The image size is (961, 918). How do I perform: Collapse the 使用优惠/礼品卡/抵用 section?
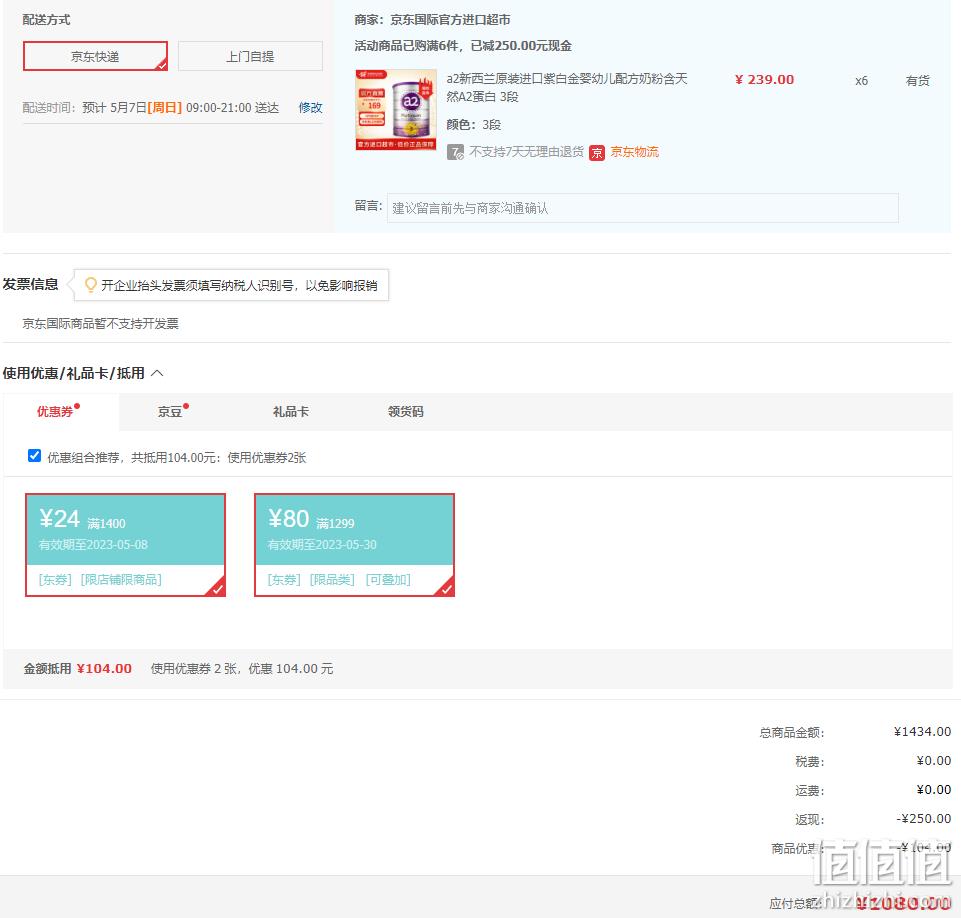[157, 373]
